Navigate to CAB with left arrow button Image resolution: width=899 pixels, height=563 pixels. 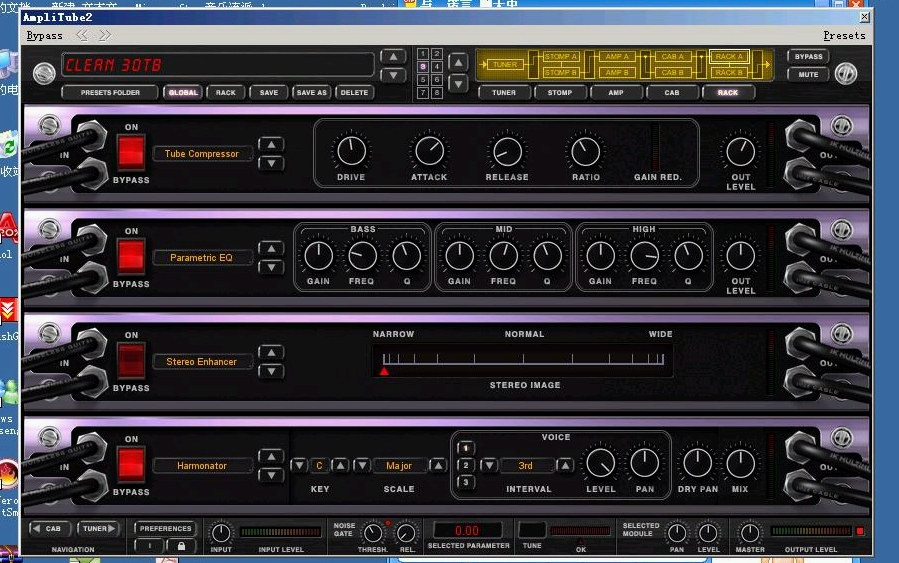click(x=49, y=528)
